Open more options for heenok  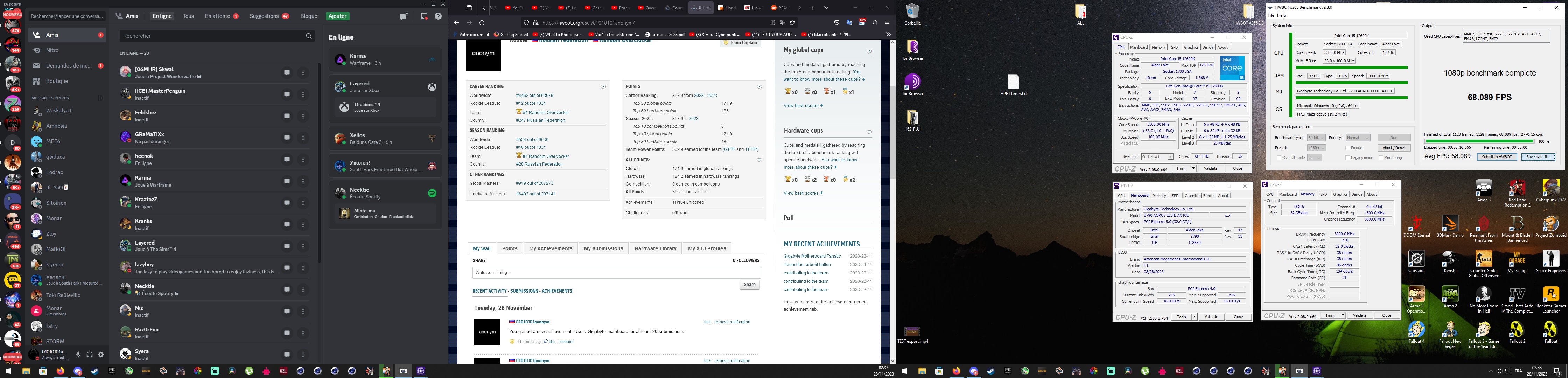pos(303,160)
